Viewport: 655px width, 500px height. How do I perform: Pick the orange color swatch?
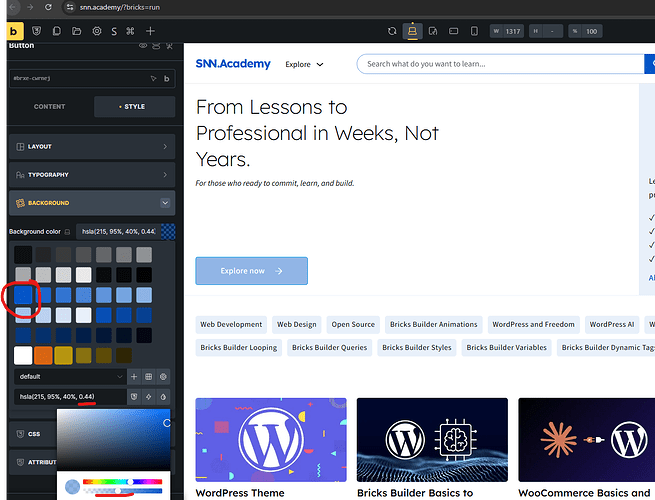43,355
